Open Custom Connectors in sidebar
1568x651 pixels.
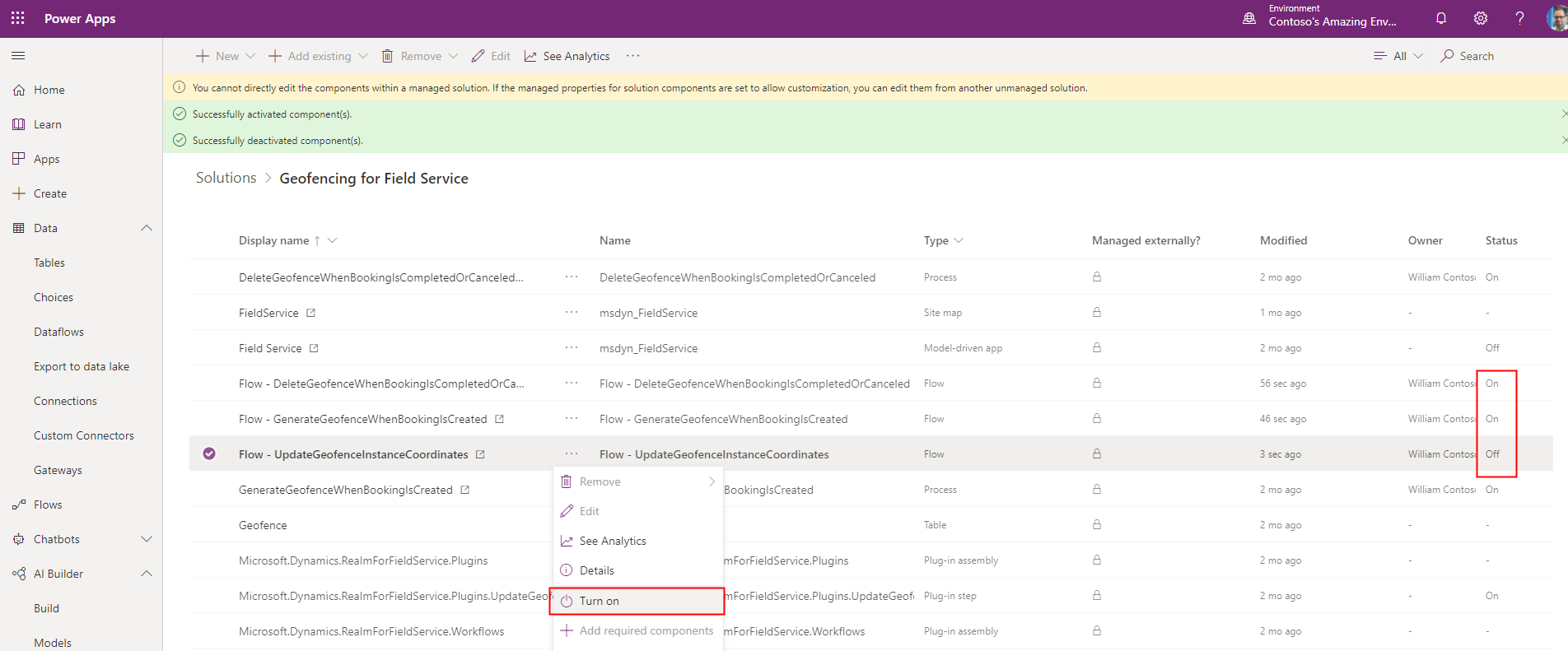[84, 435]
